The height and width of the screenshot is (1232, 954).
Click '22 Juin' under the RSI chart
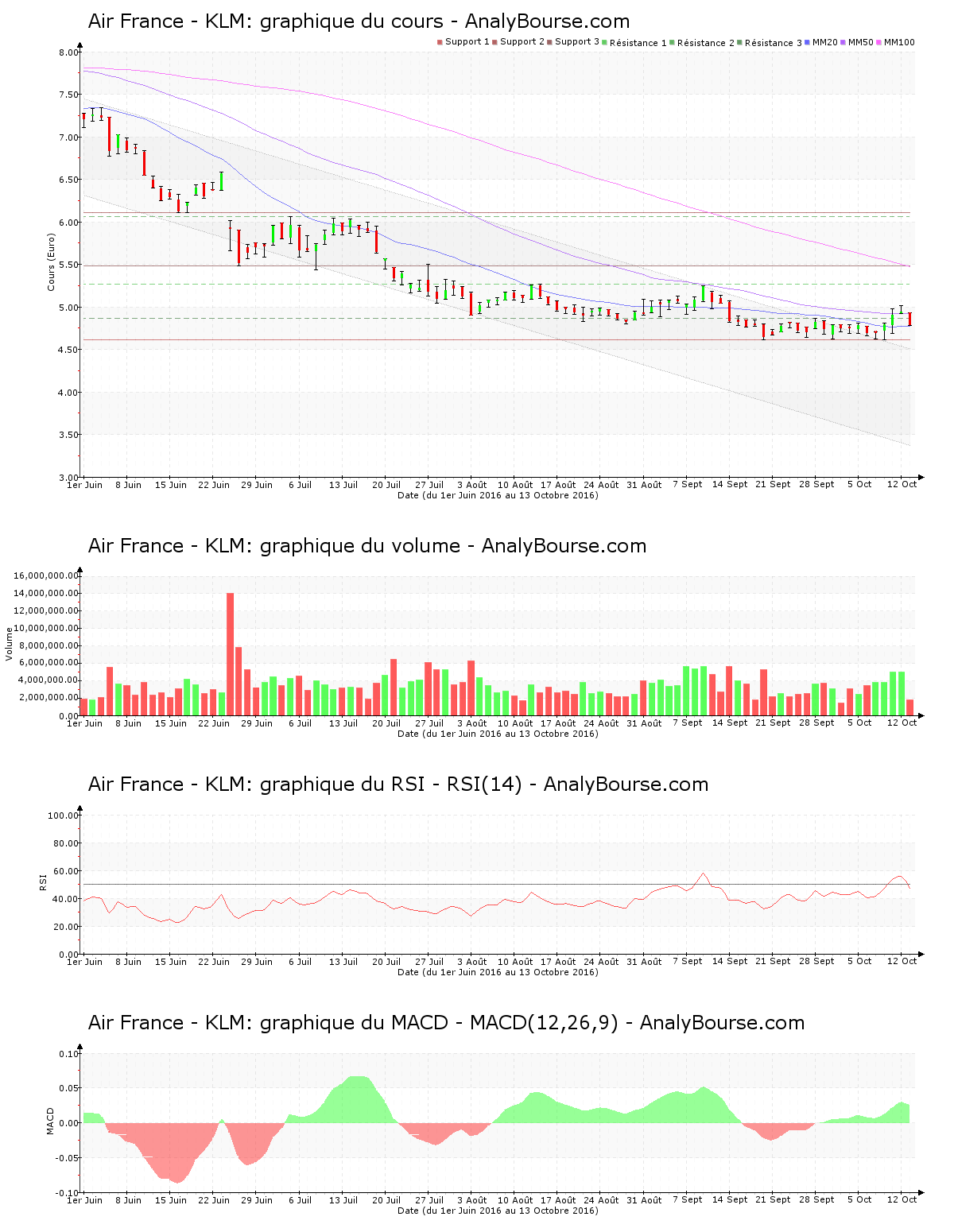pyautogui.click(x=214, y=962)
